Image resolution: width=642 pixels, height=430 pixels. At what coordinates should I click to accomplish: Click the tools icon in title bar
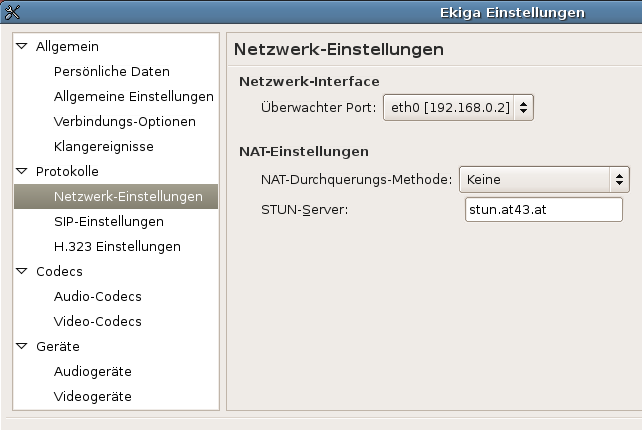(13, 13)
